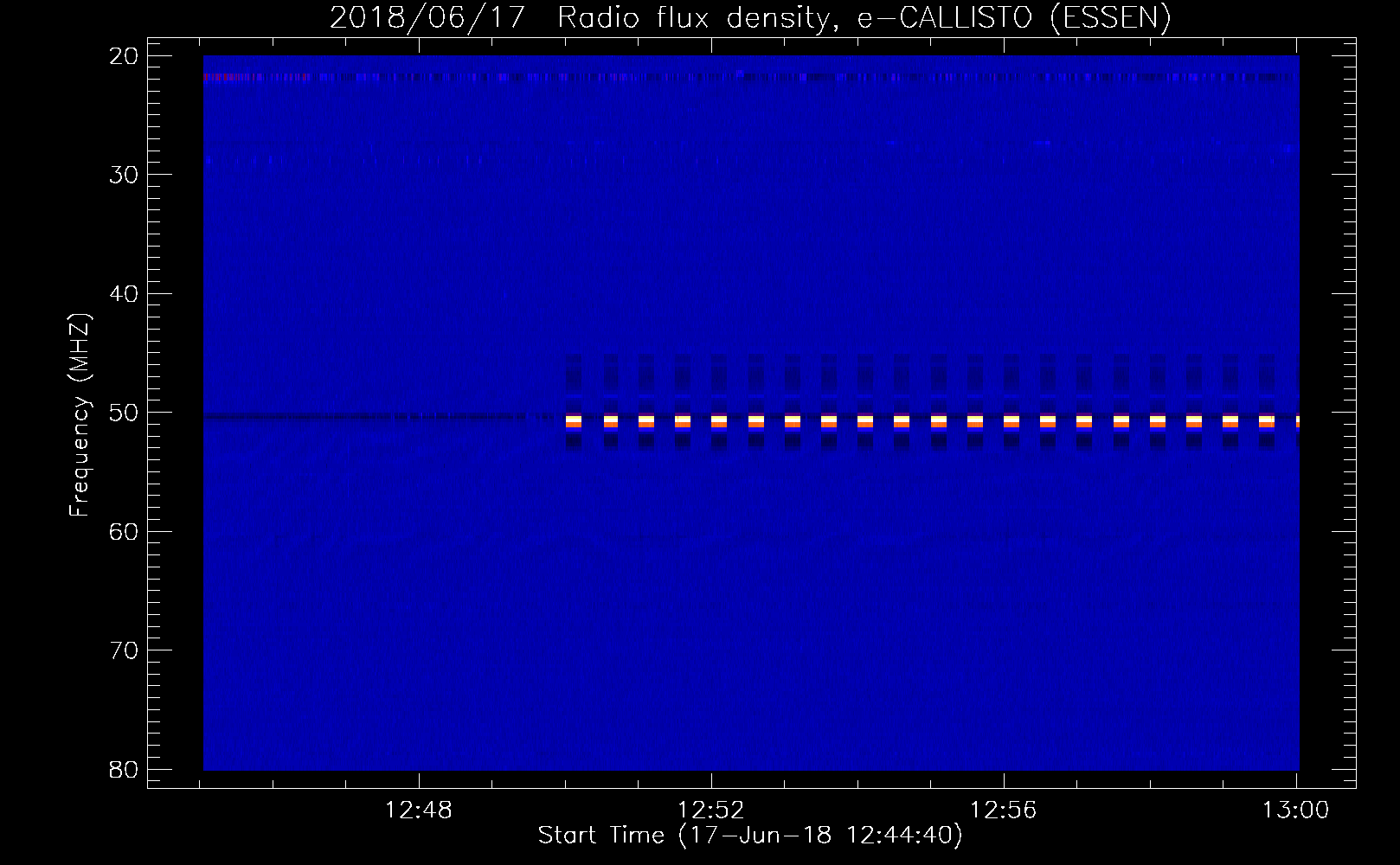The height and width of the screenshot is (865, 1400).
Task: Click the first bright burst near 50 MHz
Action: coord(573,421)
